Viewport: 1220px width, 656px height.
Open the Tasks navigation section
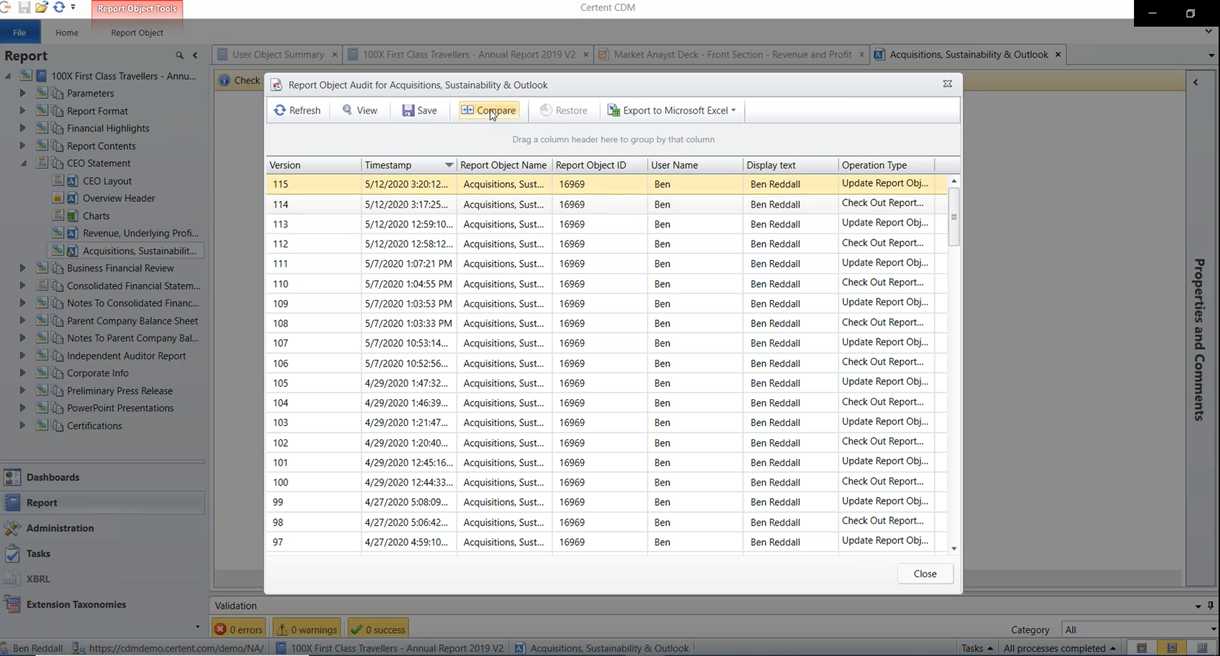coord(102,553)
